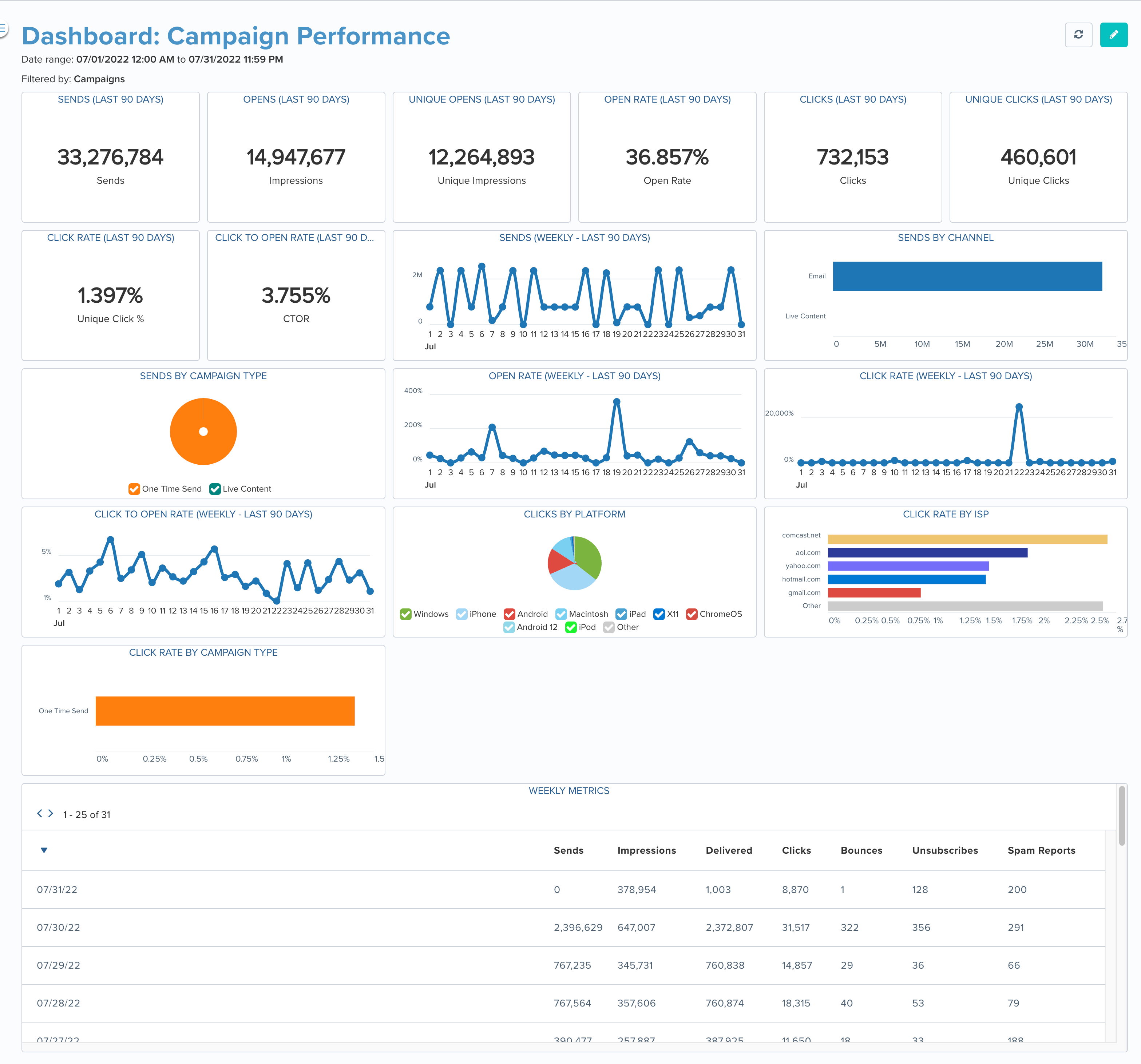Image resolution: width=1141 pixels, height=1064 pixels.
Task: Toggle ChromeOS platform visibility
Action: click(x=692, y=614)
